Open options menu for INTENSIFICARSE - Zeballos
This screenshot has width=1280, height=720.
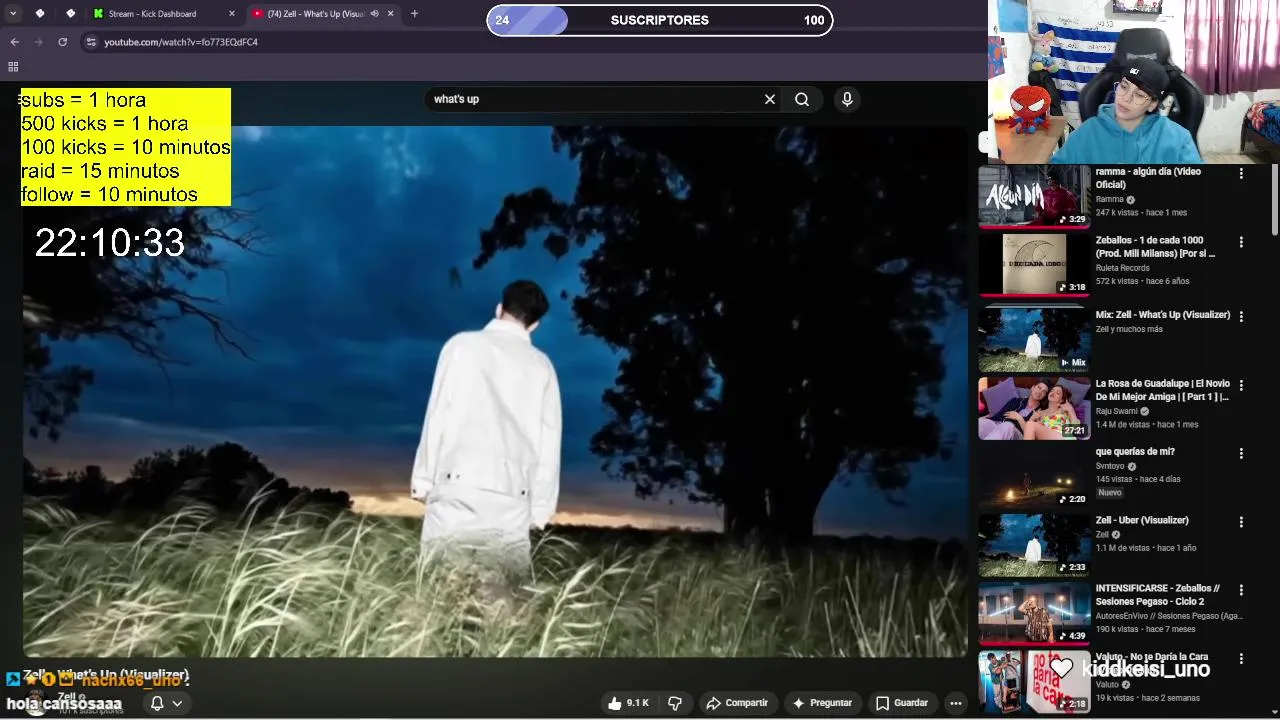(1241, 590)
